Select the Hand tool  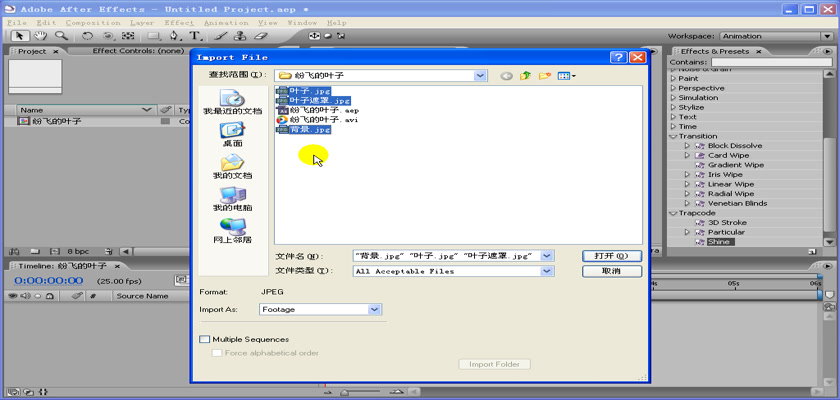pyautogui.click(x=40, y=36)
